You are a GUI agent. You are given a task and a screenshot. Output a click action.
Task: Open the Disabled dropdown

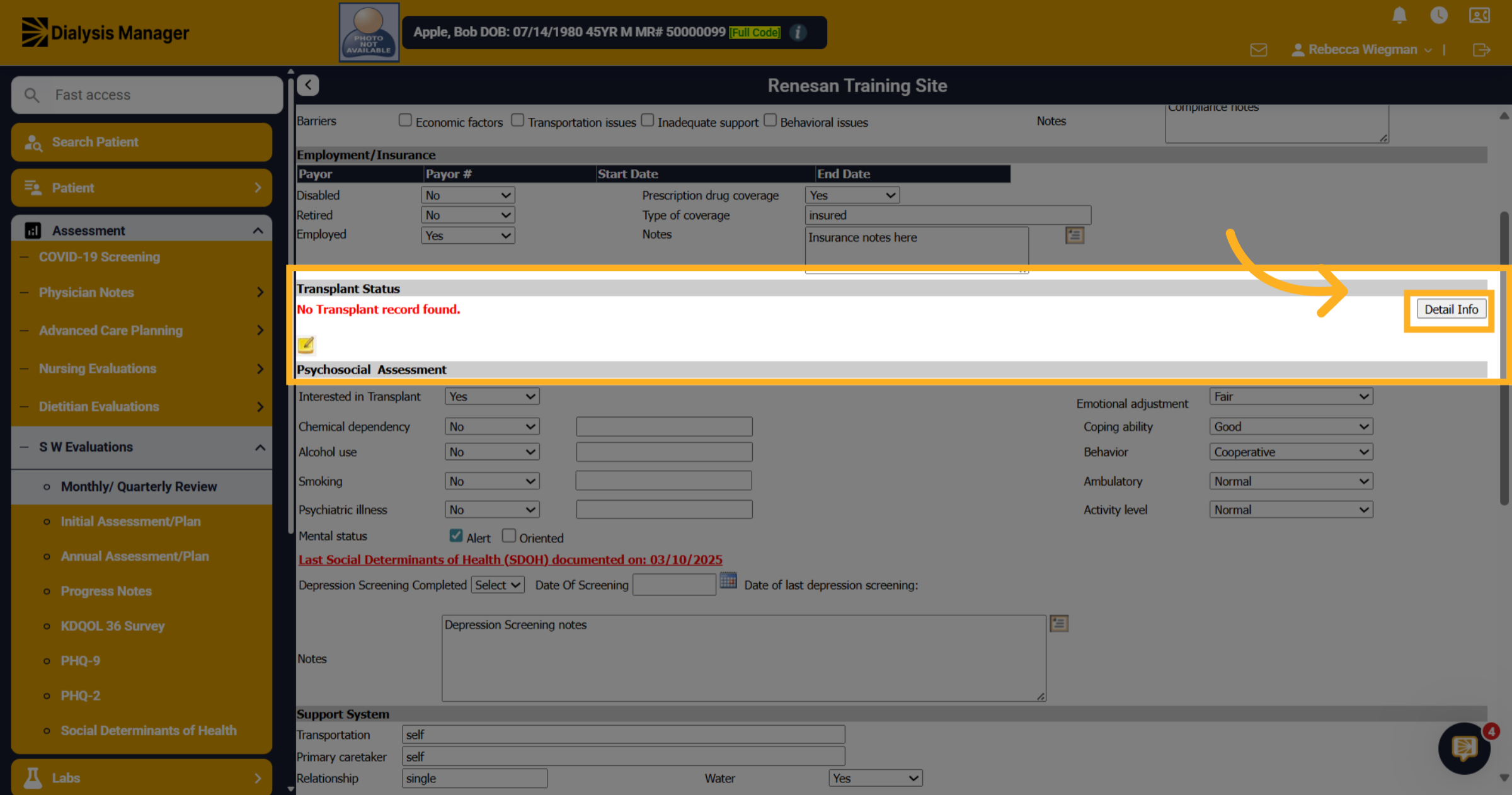pos(468,195)
